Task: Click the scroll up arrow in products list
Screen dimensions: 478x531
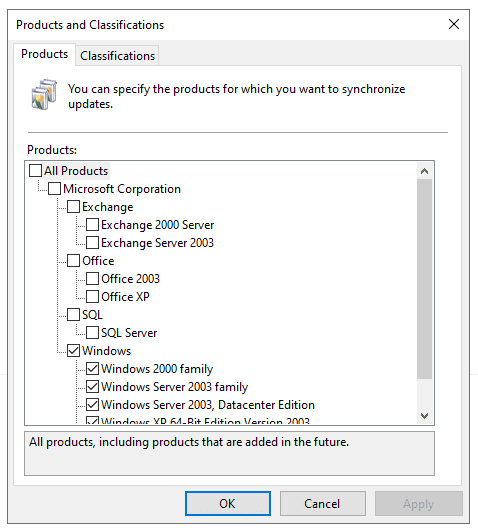Action: click(x=424, y=171)
